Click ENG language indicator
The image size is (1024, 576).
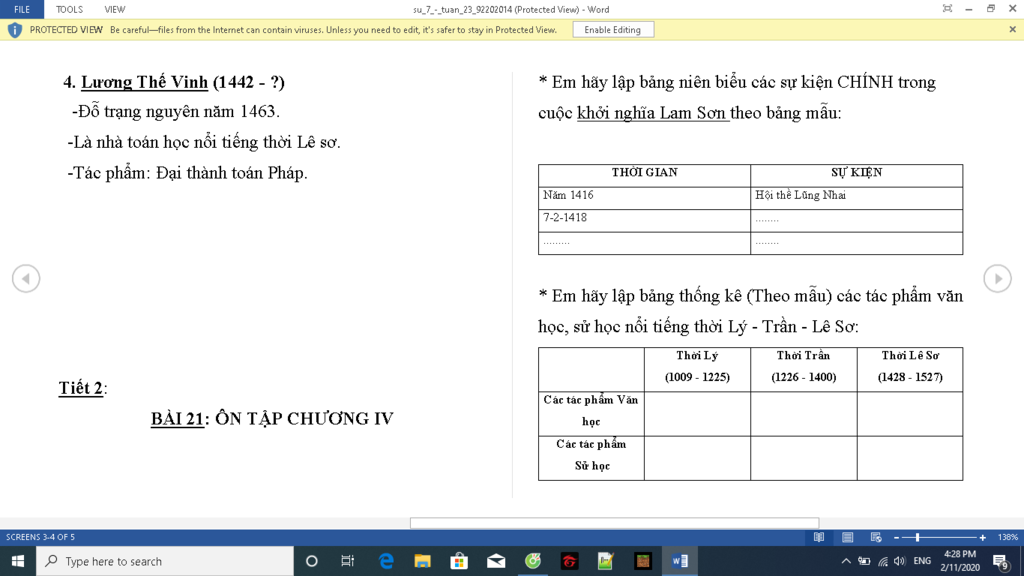pos(922,561)
